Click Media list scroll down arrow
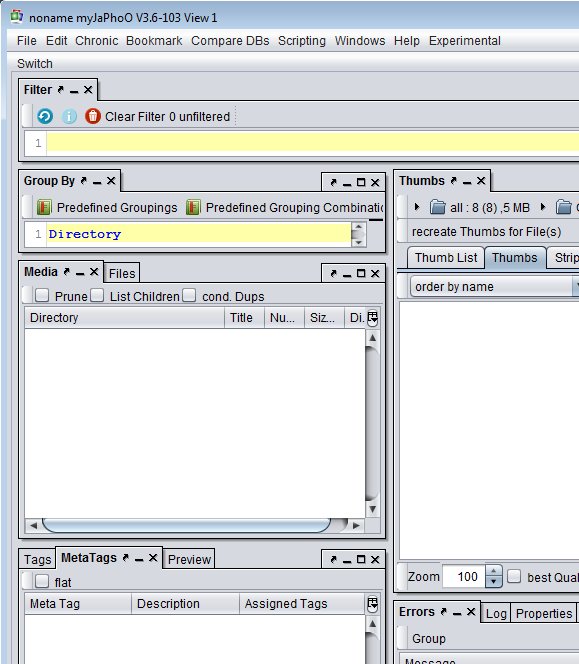 click(x=372, y=509)
